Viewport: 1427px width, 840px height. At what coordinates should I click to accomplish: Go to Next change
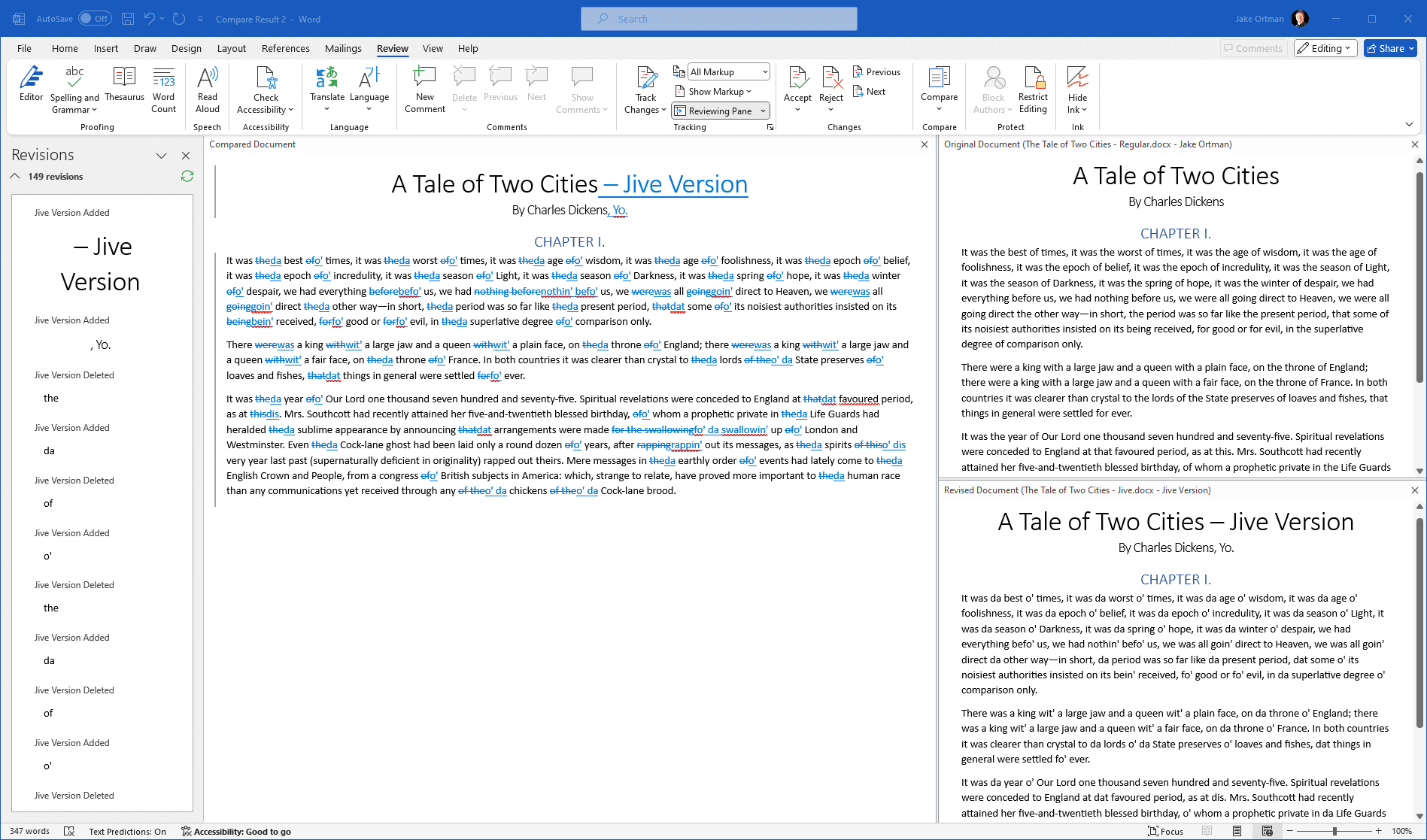870,92
